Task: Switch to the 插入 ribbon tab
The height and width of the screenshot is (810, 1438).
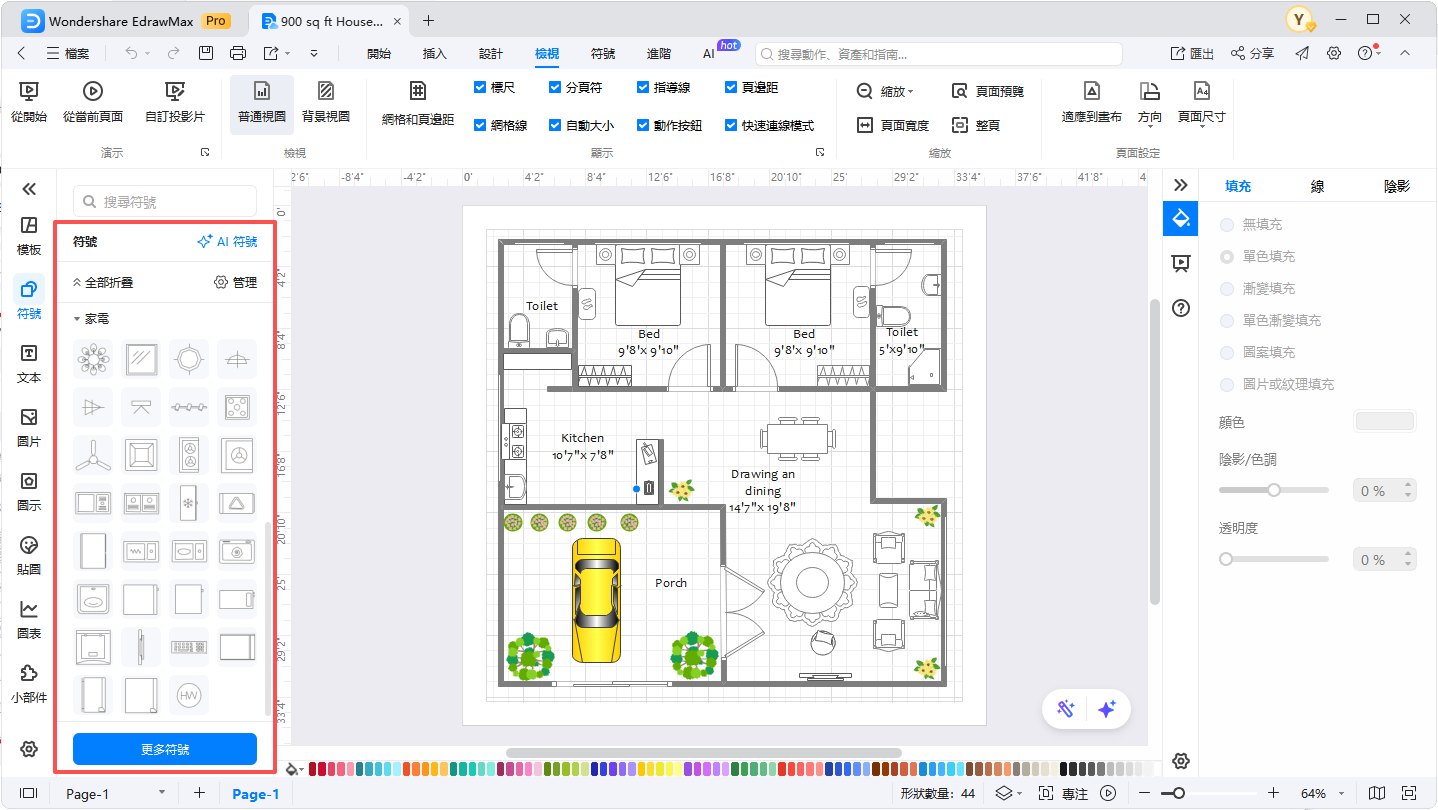Action: click(x=435, y=54)
